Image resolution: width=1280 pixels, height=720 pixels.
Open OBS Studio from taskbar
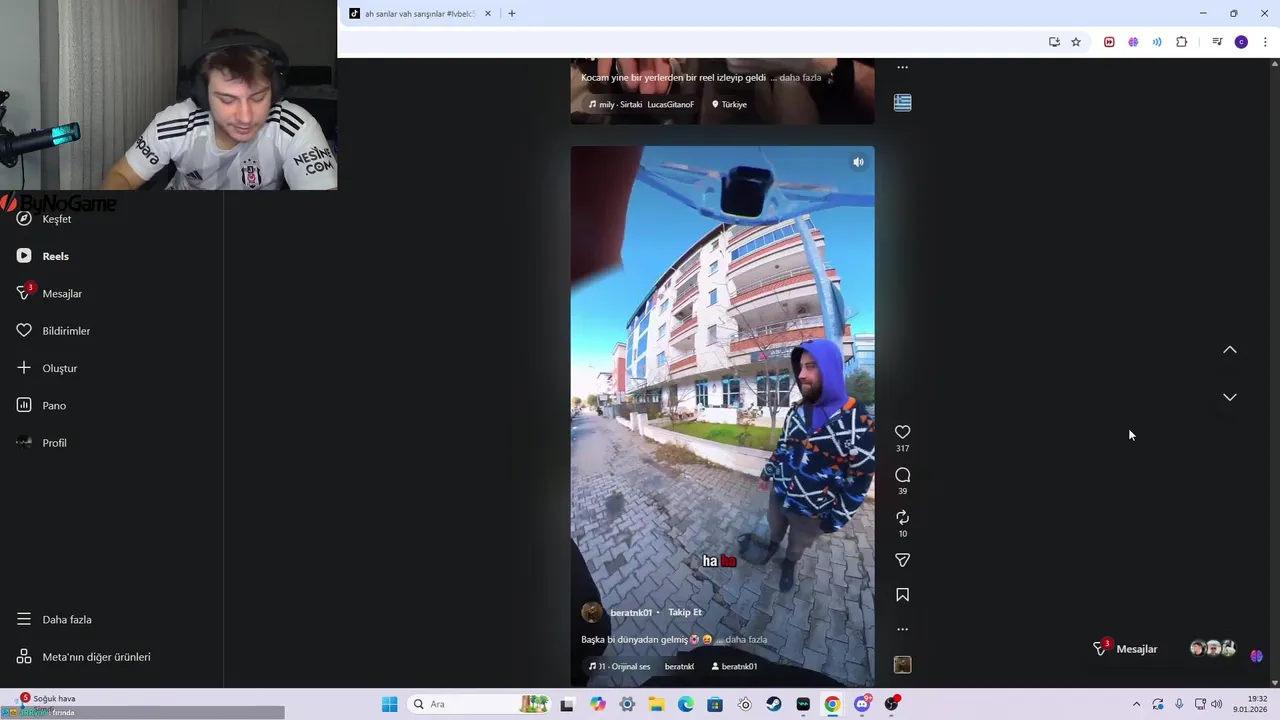(x=891, y=704)
